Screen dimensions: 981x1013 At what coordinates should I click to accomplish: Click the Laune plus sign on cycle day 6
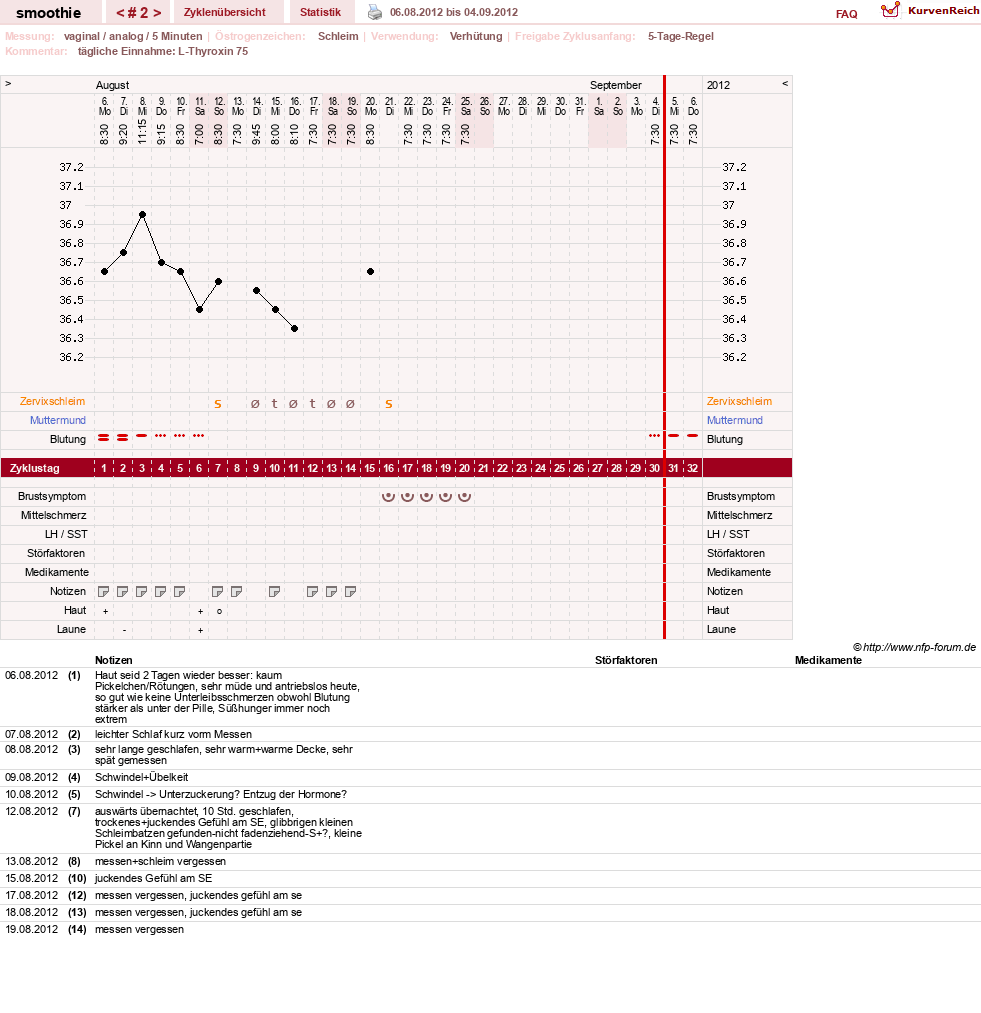[200, 630]
